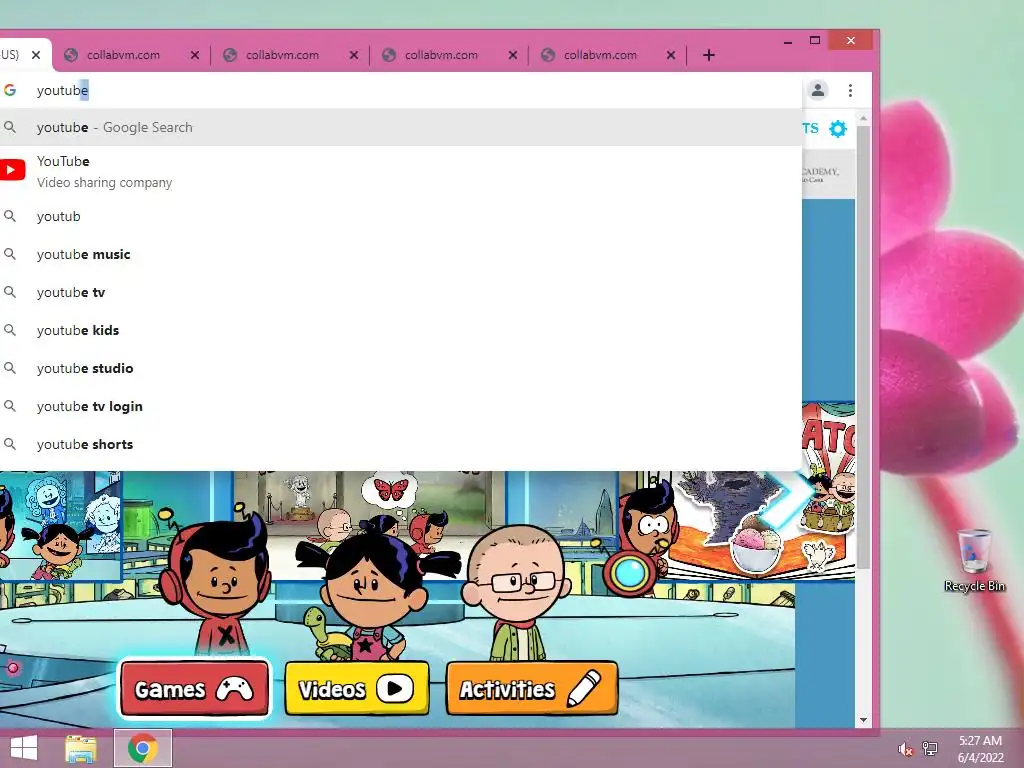Screen dimensions: 1024x768
Task: Click the search icon beside youtube shorts
Action: tap(10, 444)
